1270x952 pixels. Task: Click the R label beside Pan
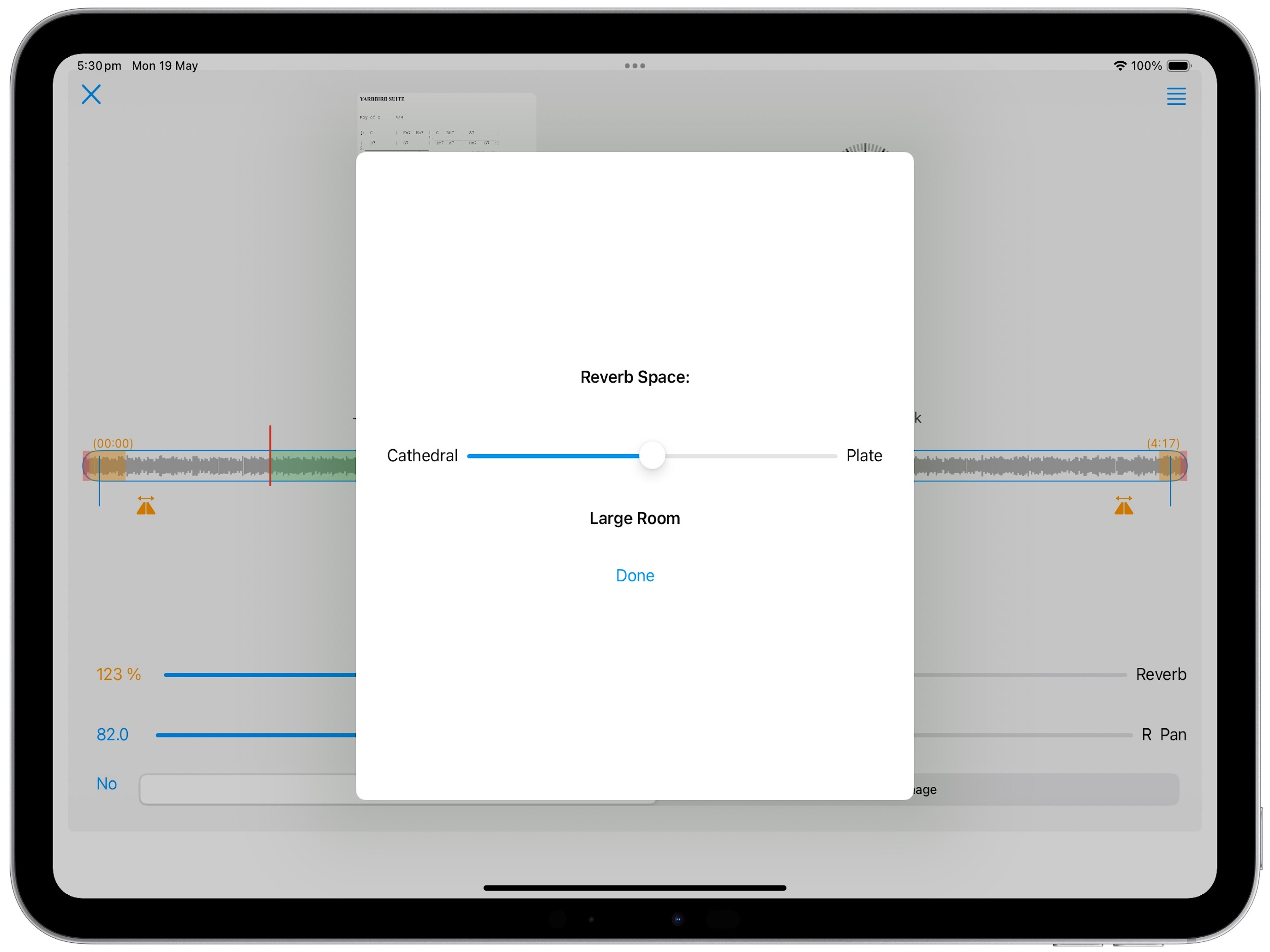coord(1147,734)
